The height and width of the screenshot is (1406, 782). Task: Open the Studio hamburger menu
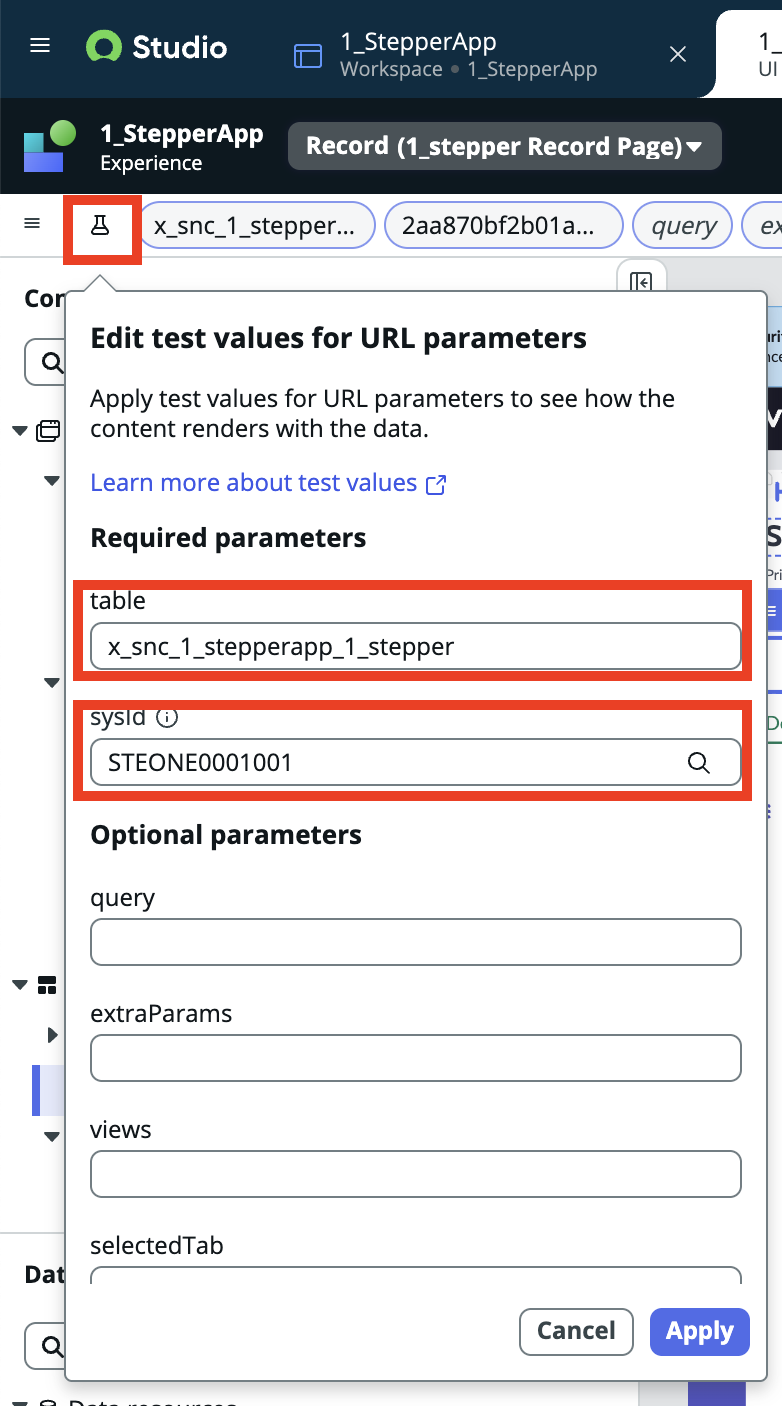[40, 47]
